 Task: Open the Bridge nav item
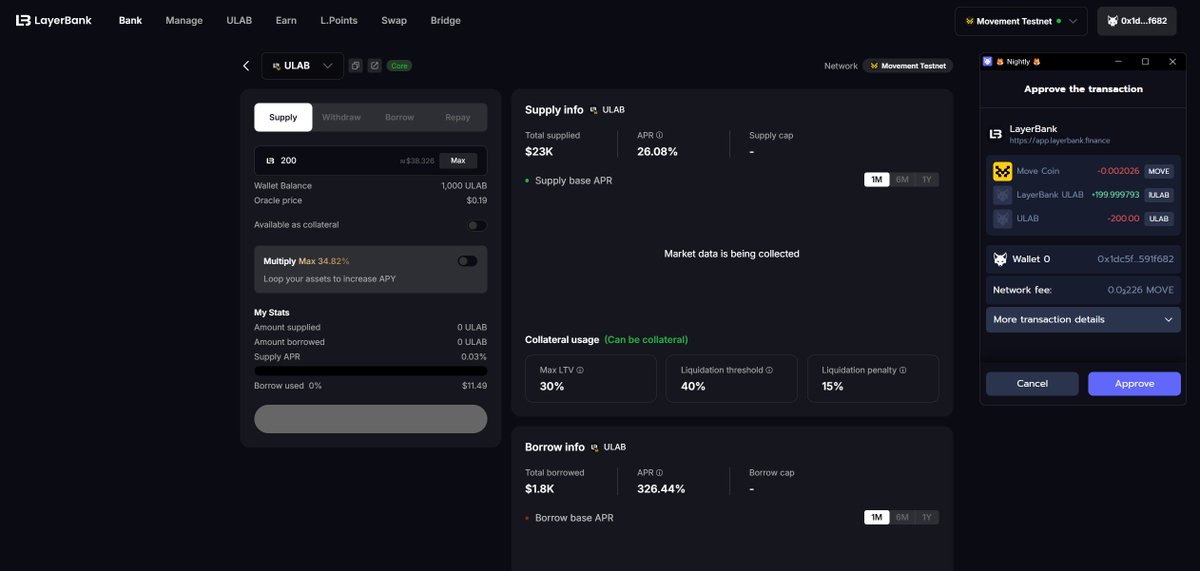click(x=446, y=20)
